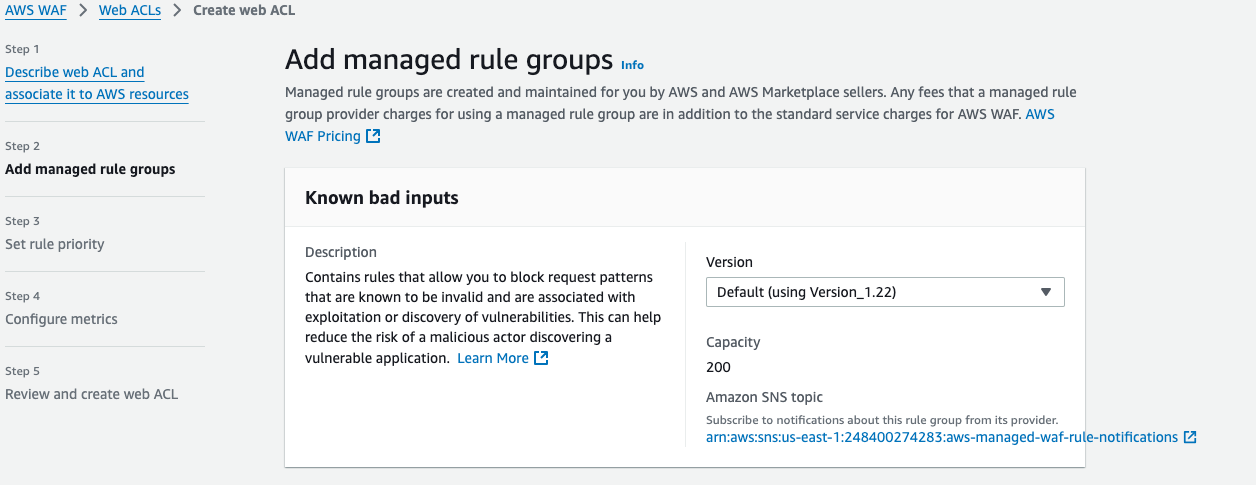Open the Version dropdown
The image size is (1256, 485).
(x=885, y=292)
